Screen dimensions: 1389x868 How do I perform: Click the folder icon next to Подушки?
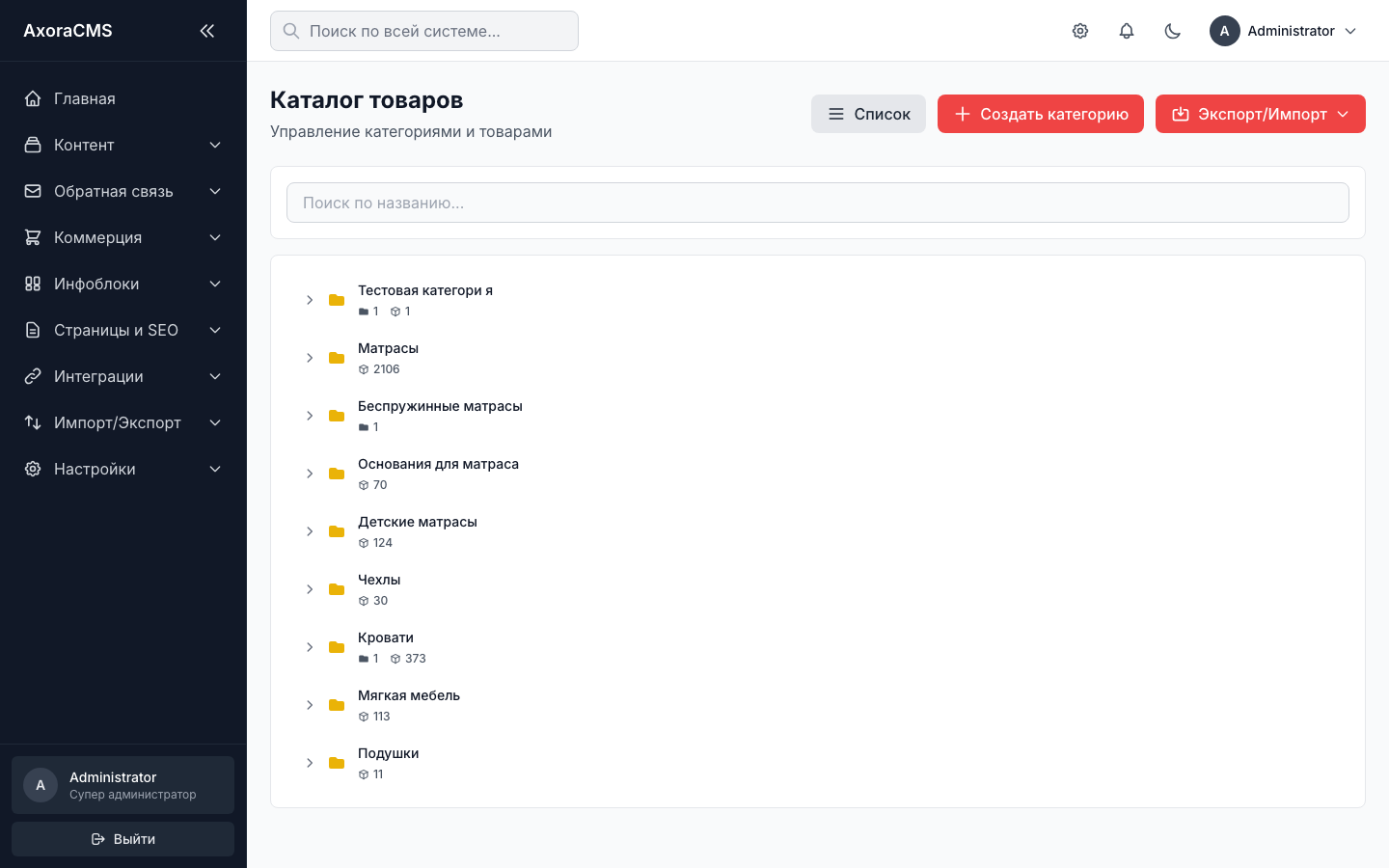click(x=337, y=763)
